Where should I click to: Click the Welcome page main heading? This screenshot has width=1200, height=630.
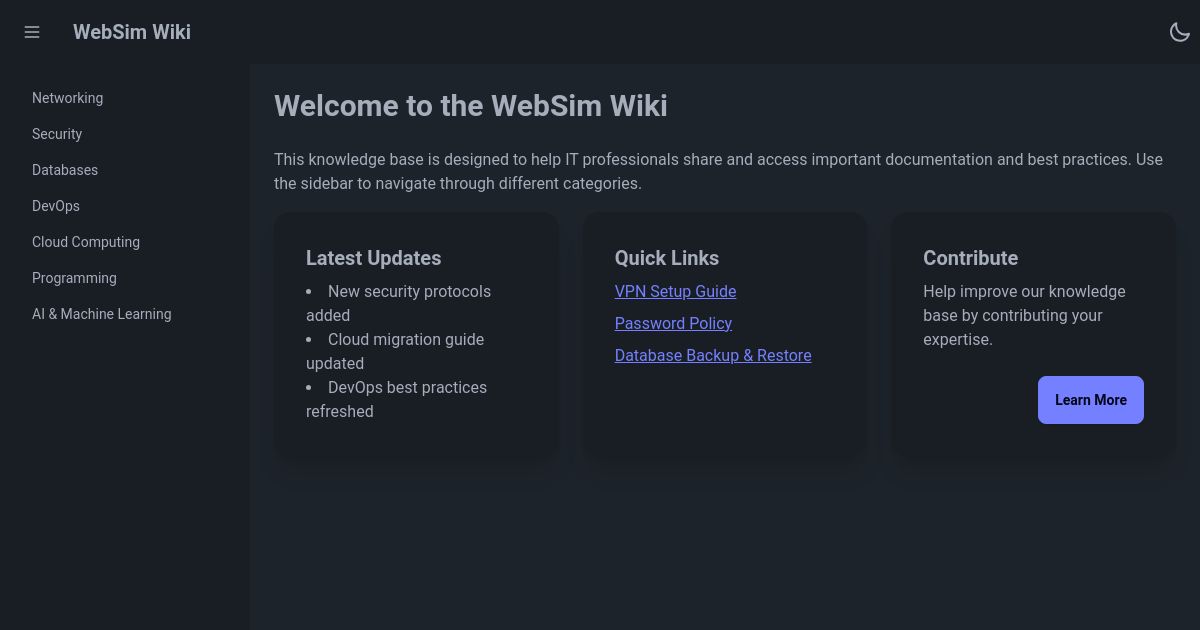[471, 106]
